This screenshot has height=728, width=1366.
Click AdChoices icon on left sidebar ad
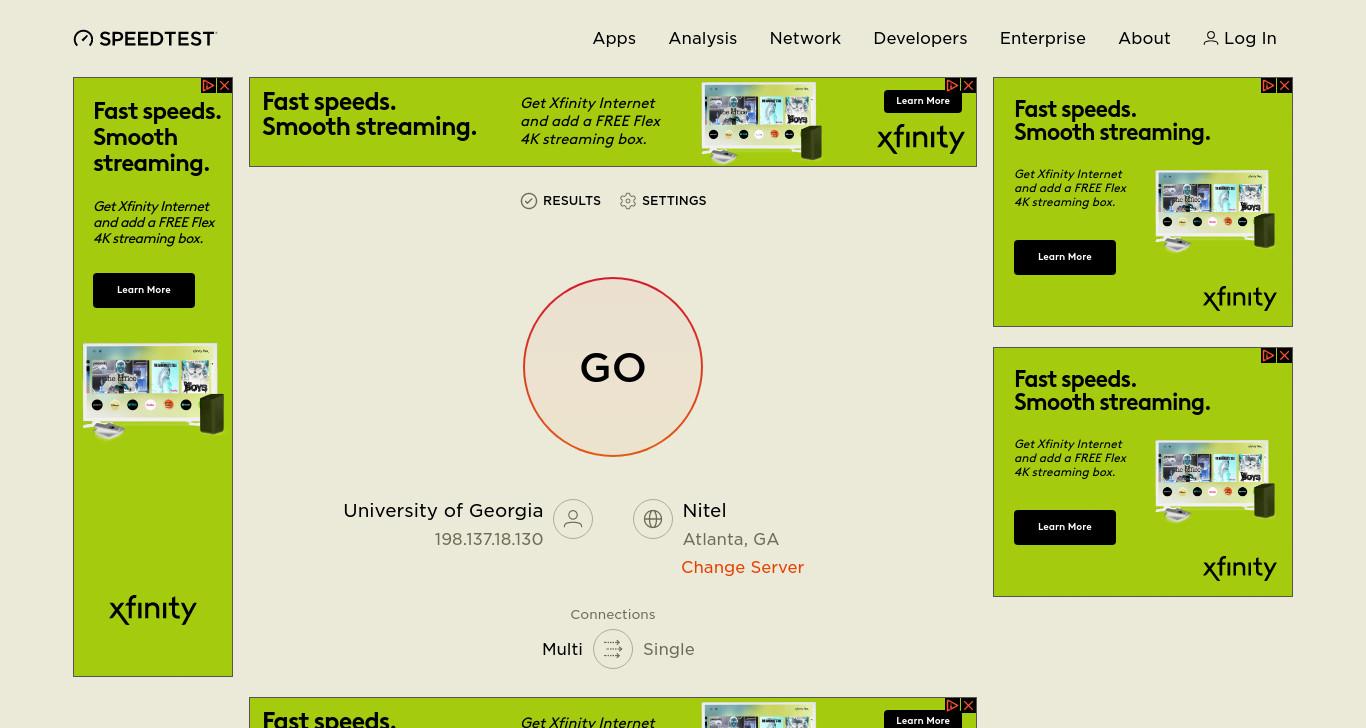[x=209, y=86]
